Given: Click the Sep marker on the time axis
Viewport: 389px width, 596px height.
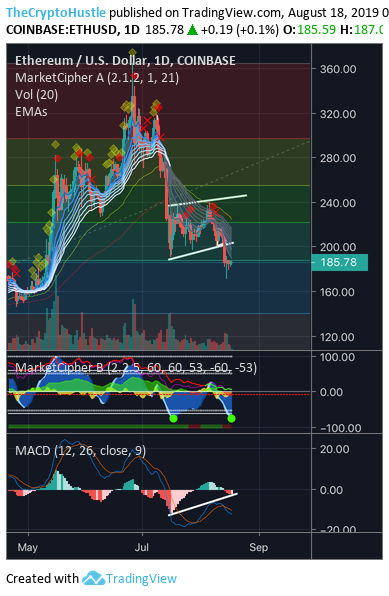Looking at the screenshot, I should [x=259, y=547].
